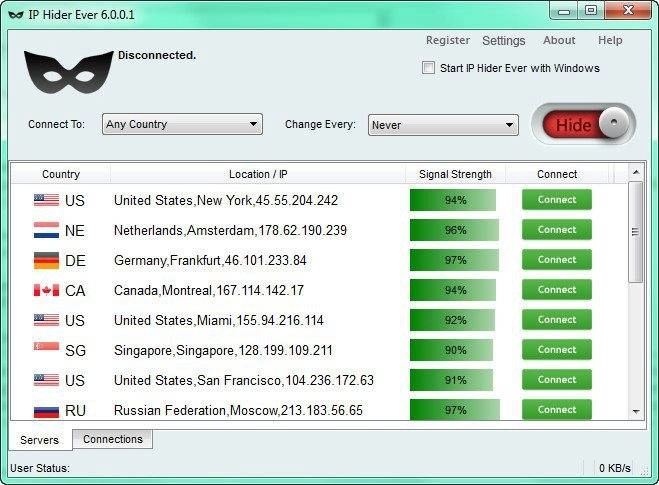Open the Register menu

coord(448,40)
